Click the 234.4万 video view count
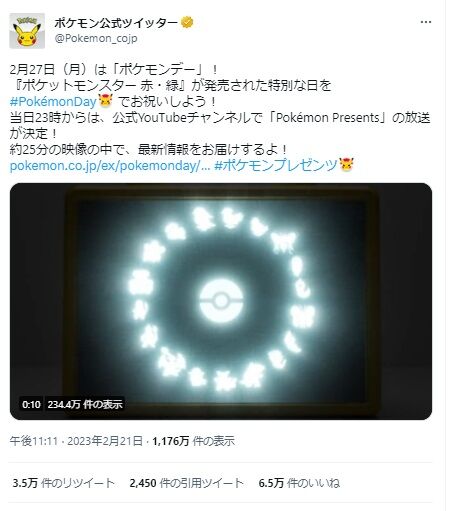Viewport: 451px width, 511px height. [85, 404]
